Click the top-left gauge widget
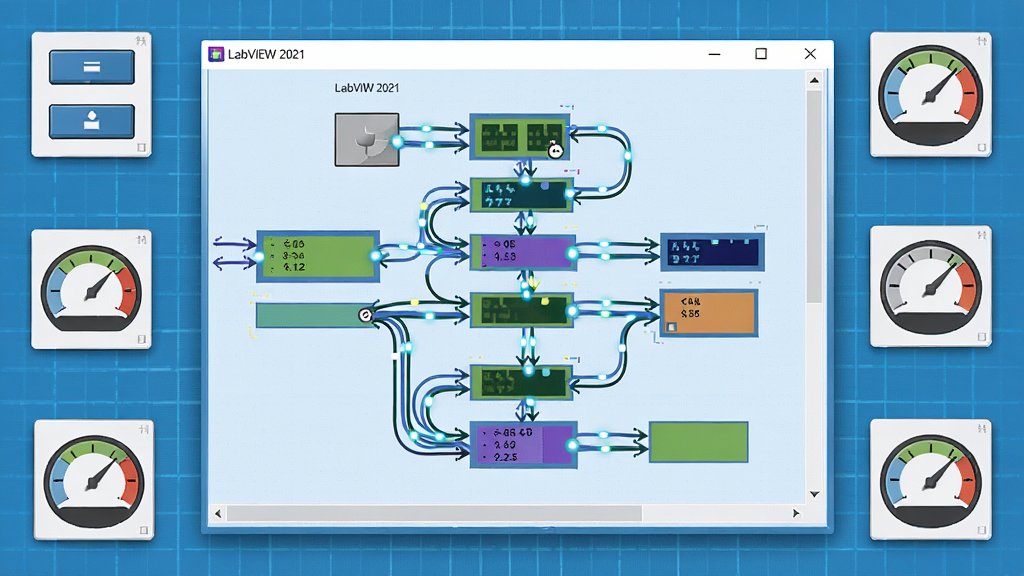Viewport: 1024px width, 576px height. pos(91,289)
